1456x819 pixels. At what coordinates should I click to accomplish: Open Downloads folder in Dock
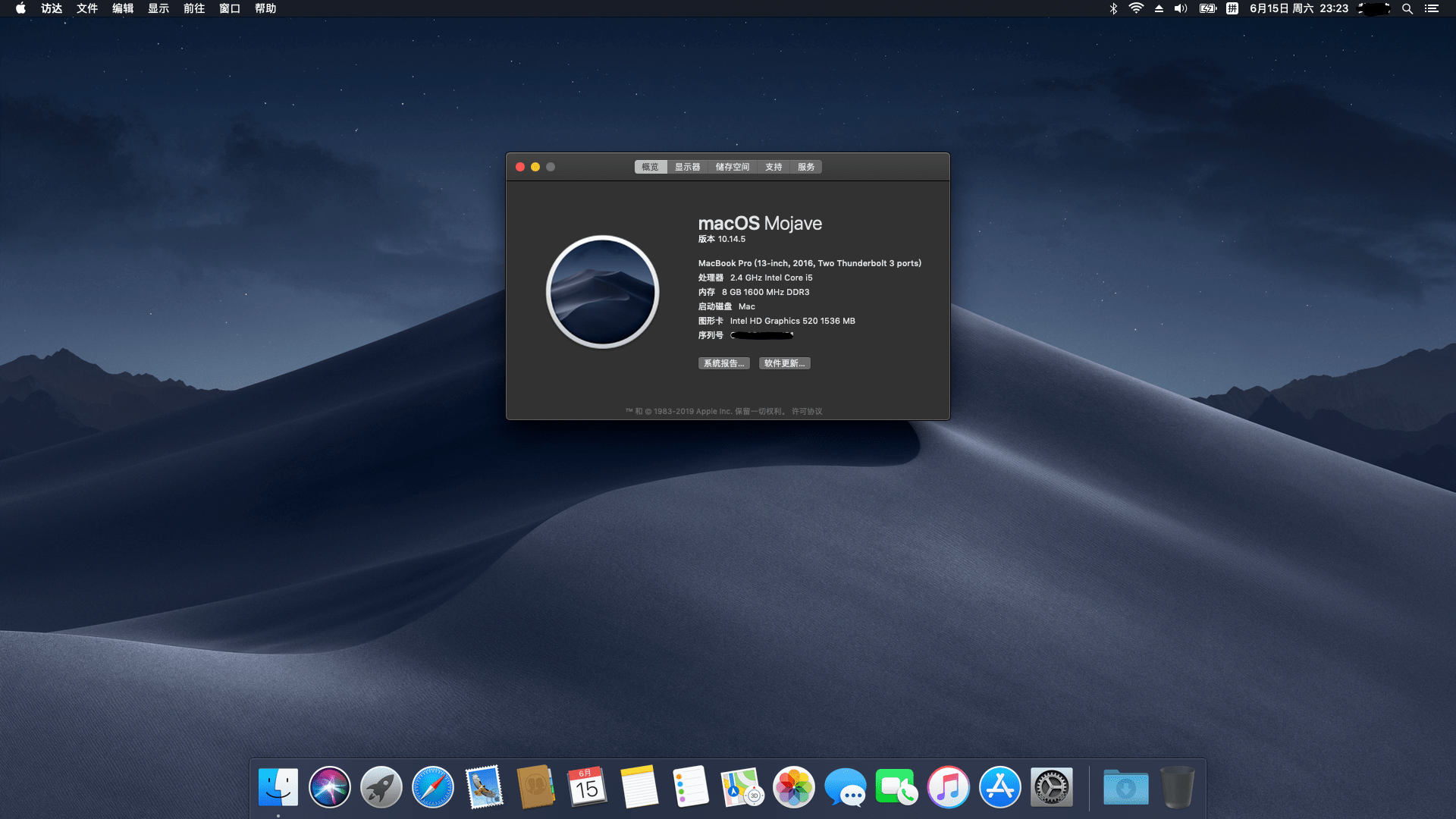pyautogui.click(x=1125, y=787)
